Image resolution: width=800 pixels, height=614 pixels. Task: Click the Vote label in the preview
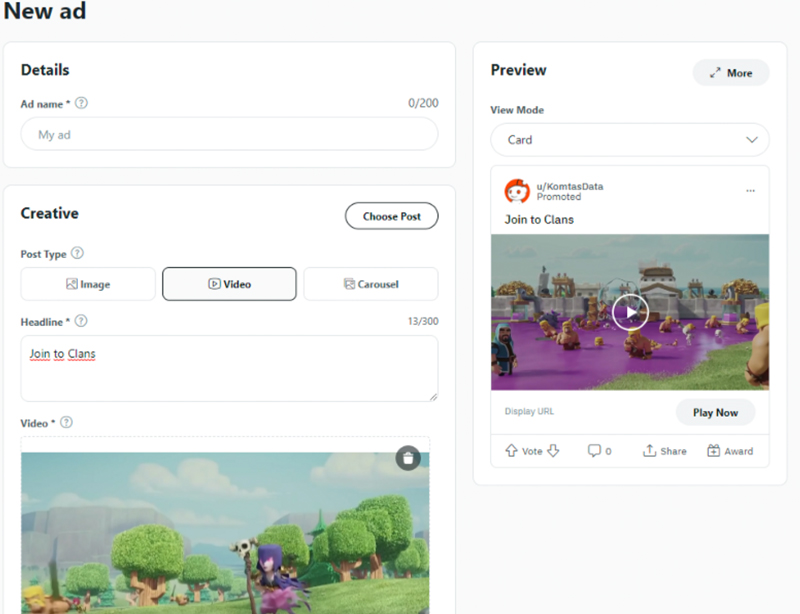tap(532, 451)
